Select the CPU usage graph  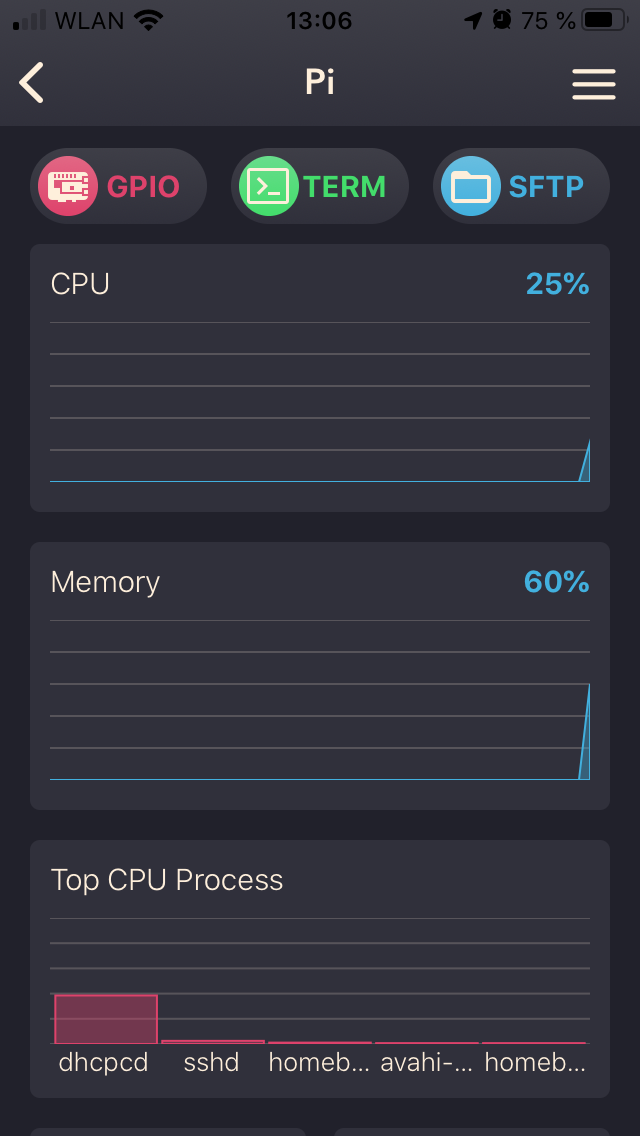tap(320, 402)
